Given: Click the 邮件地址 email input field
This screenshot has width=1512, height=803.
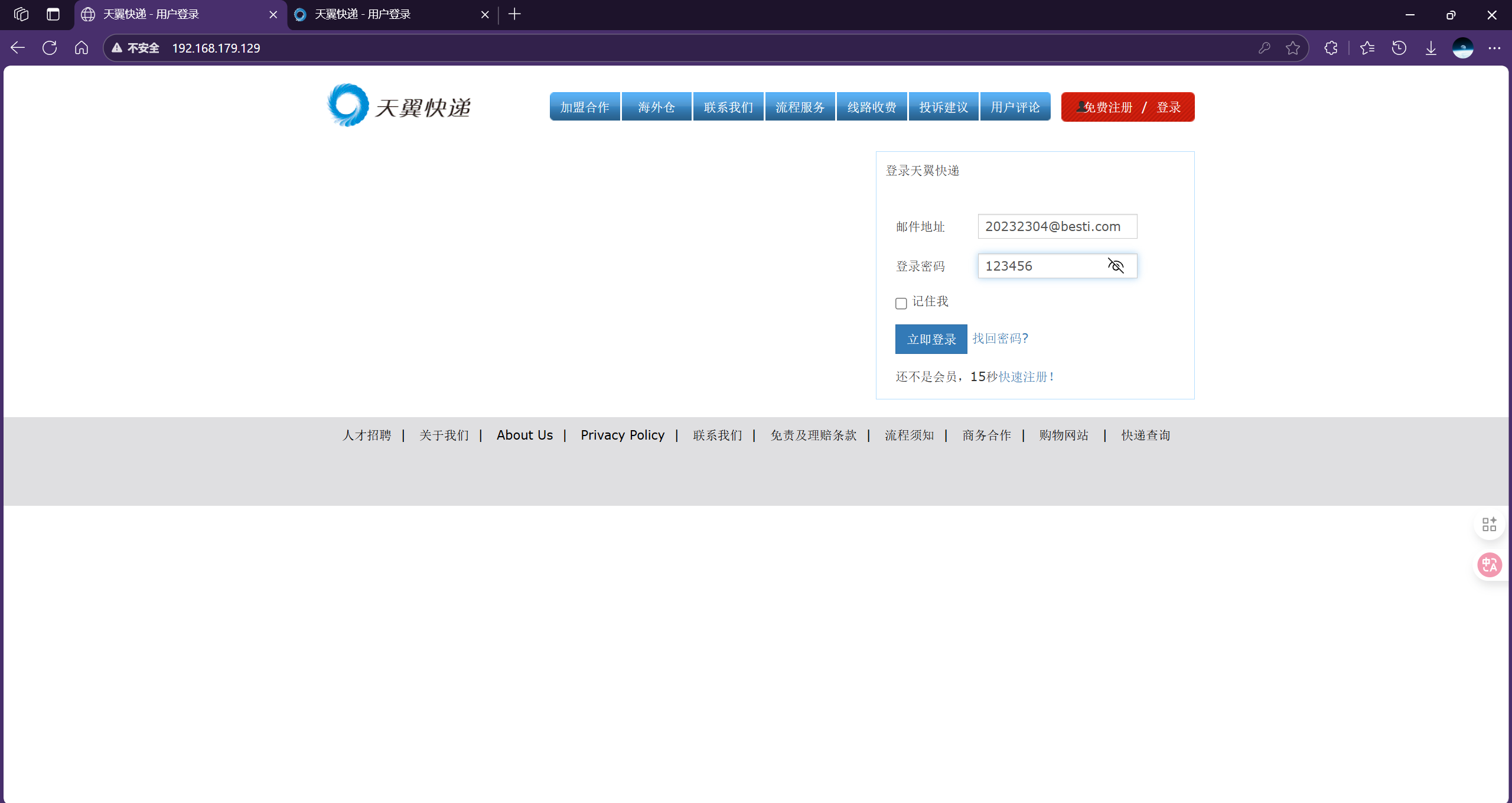Looking at the screenshot, I should (1057, 226).
